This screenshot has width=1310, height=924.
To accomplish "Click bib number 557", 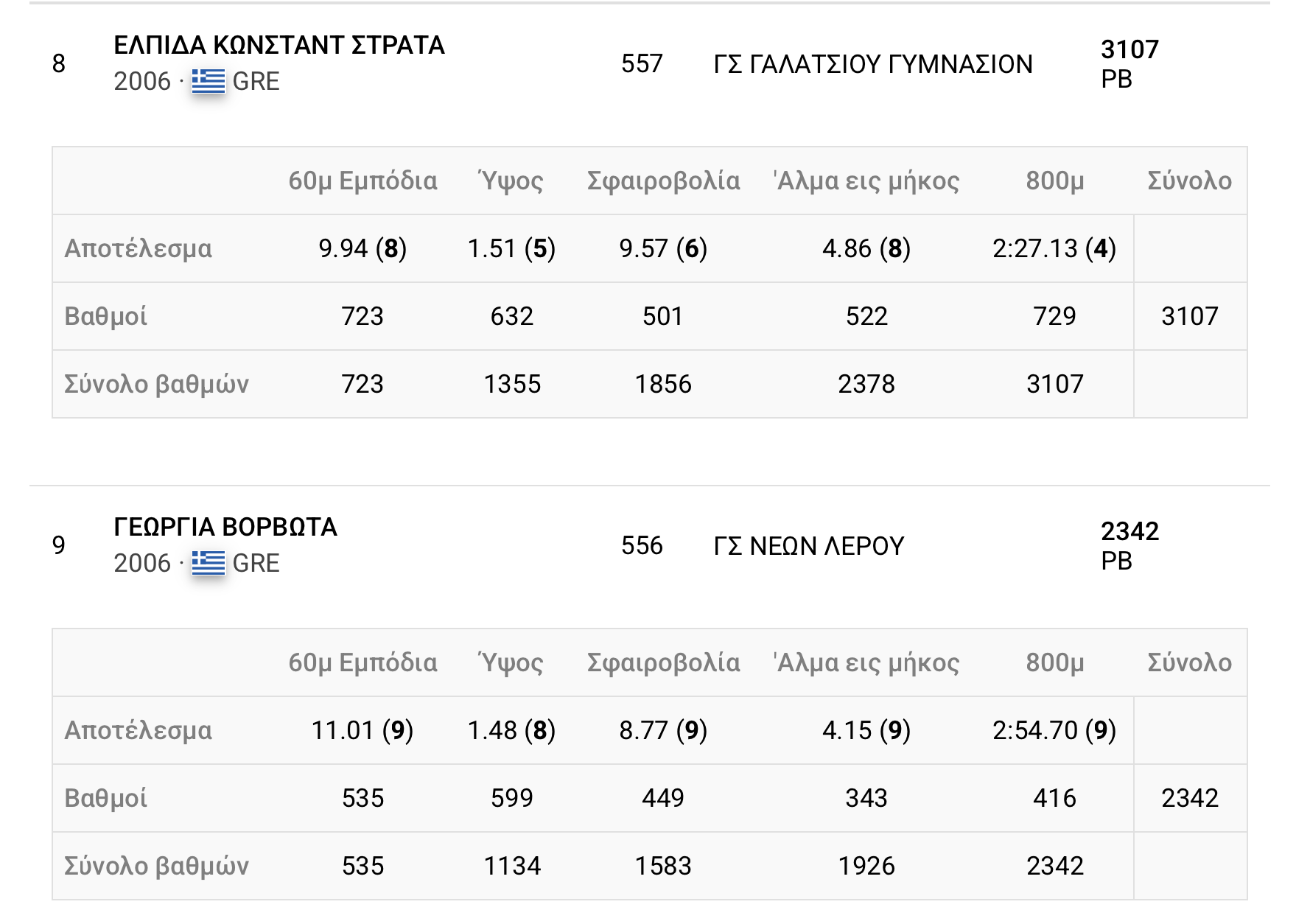I will [642, 64].
